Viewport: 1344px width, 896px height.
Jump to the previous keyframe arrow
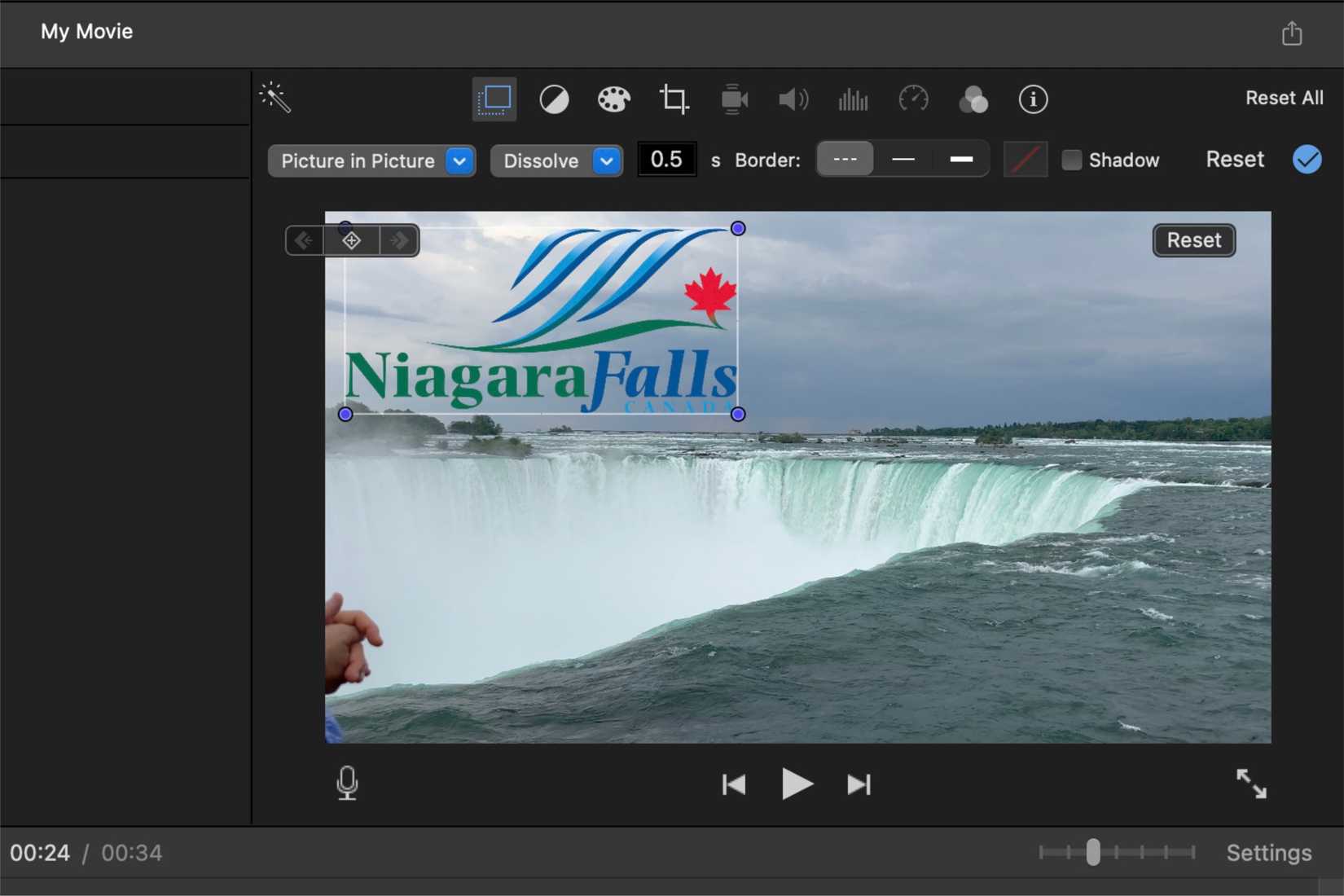[x=304, y=240]
